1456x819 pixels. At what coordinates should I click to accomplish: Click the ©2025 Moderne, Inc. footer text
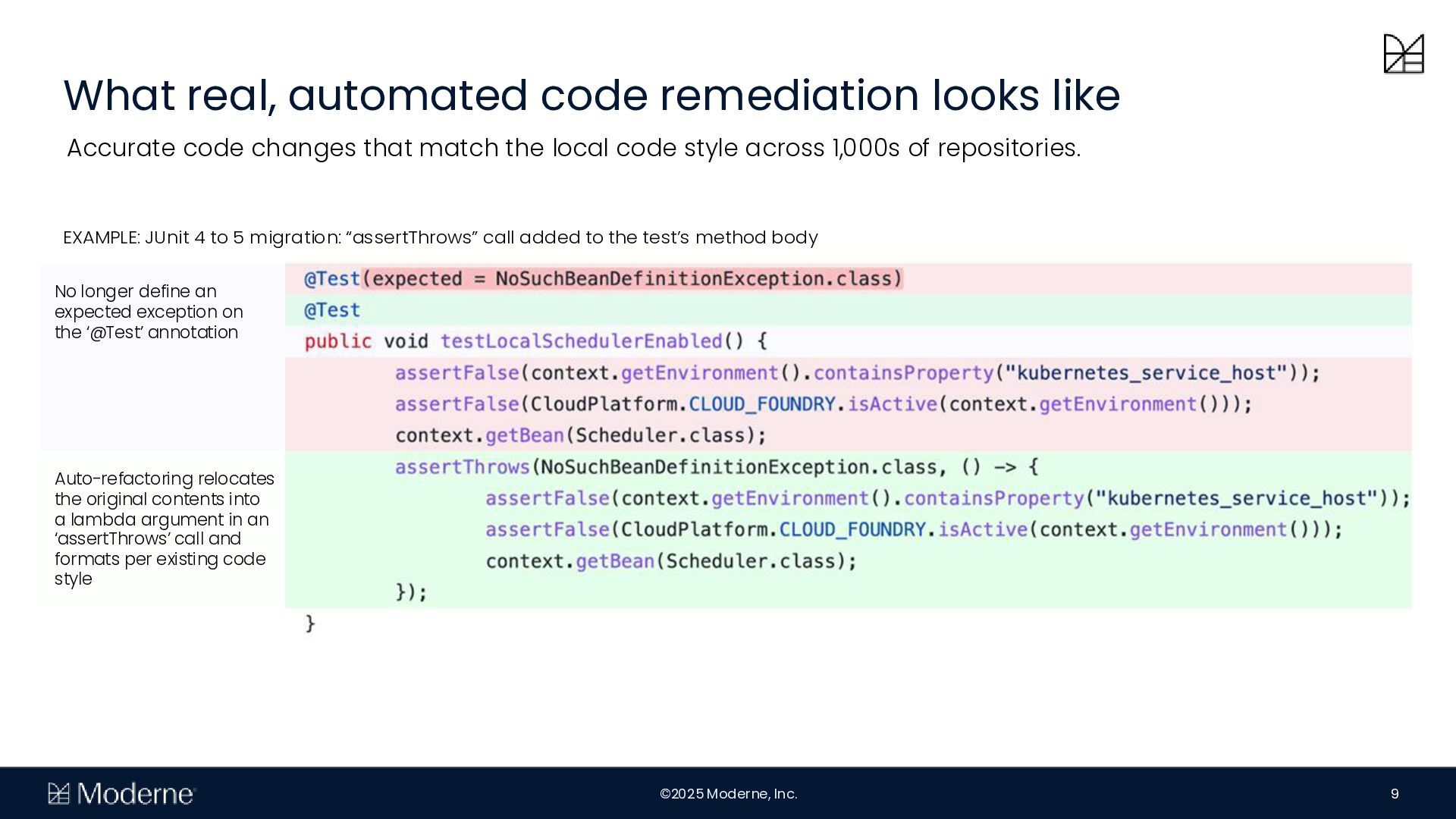(x=728, y=794)
